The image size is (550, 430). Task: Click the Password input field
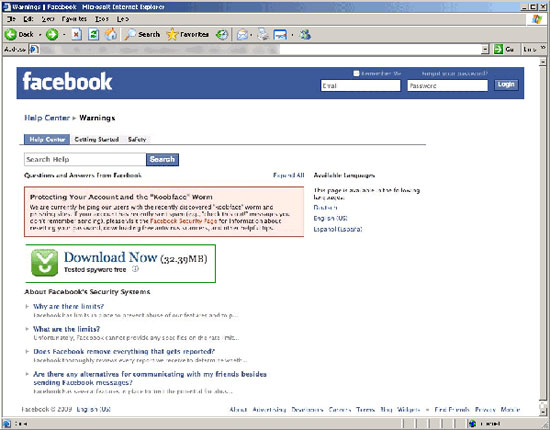tap(447, 85)
